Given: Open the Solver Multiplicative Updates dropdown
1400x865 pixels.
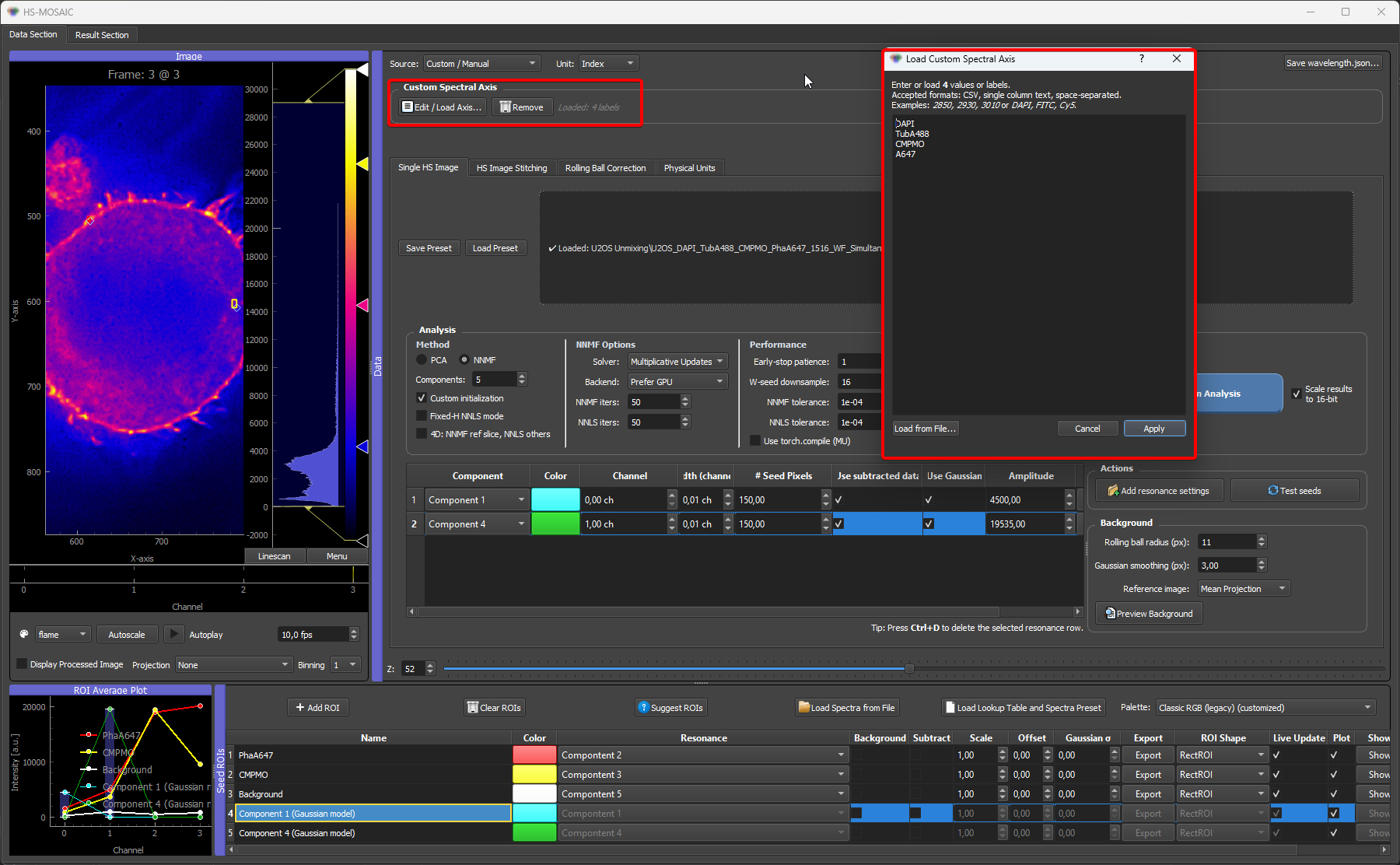Looking at the screenshot, I should [677, 362].
